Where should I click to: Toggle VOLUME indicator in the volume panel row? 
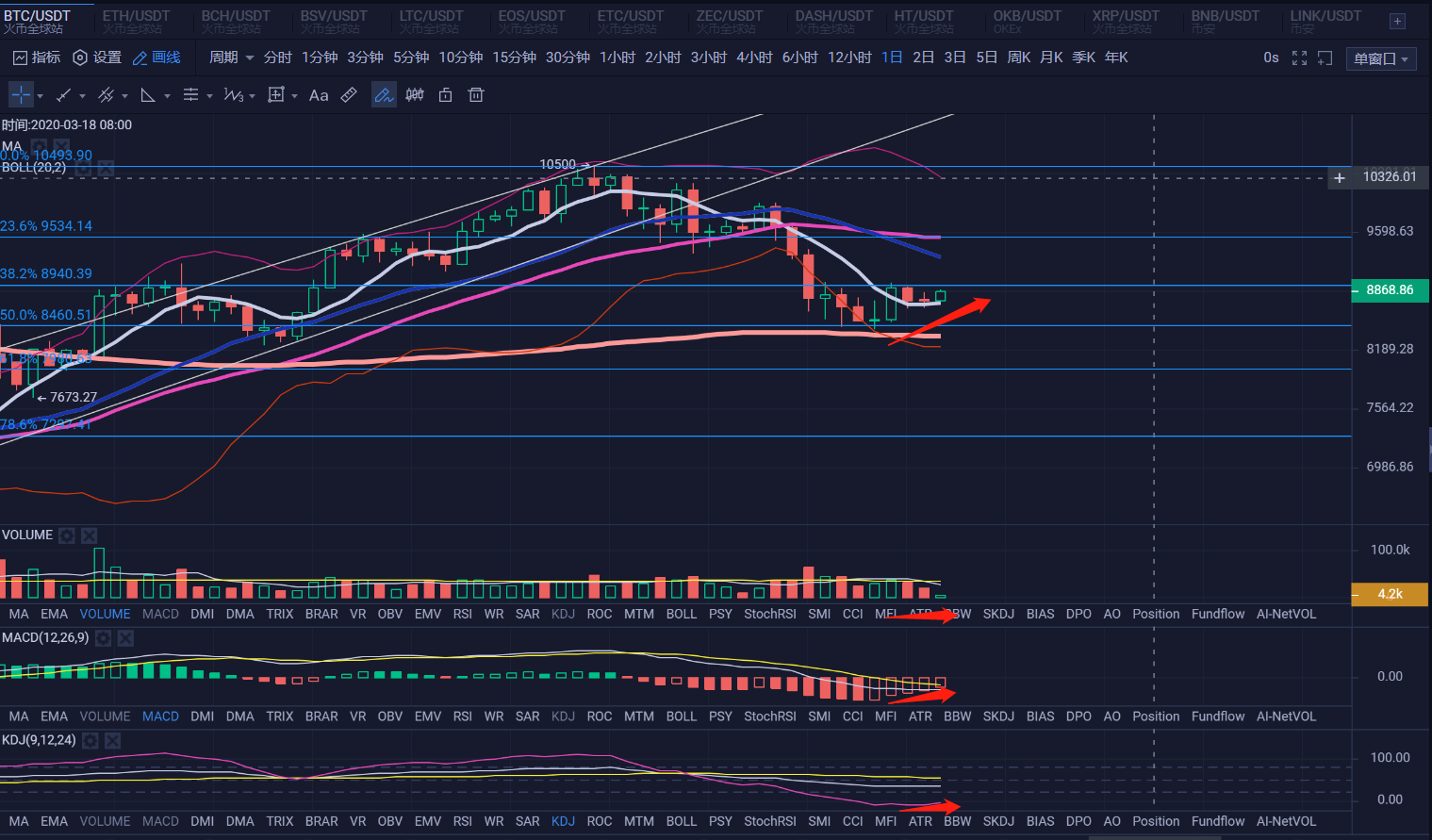(x=105, y=614)
